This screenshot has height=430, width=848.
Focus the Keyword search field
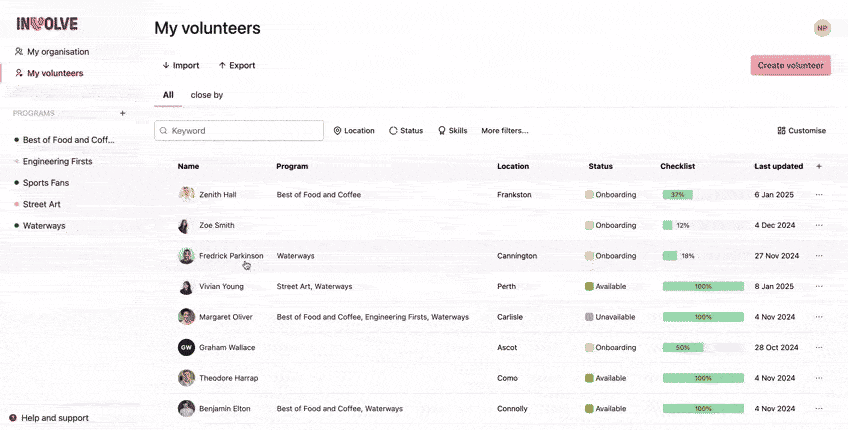pos(240,131)
